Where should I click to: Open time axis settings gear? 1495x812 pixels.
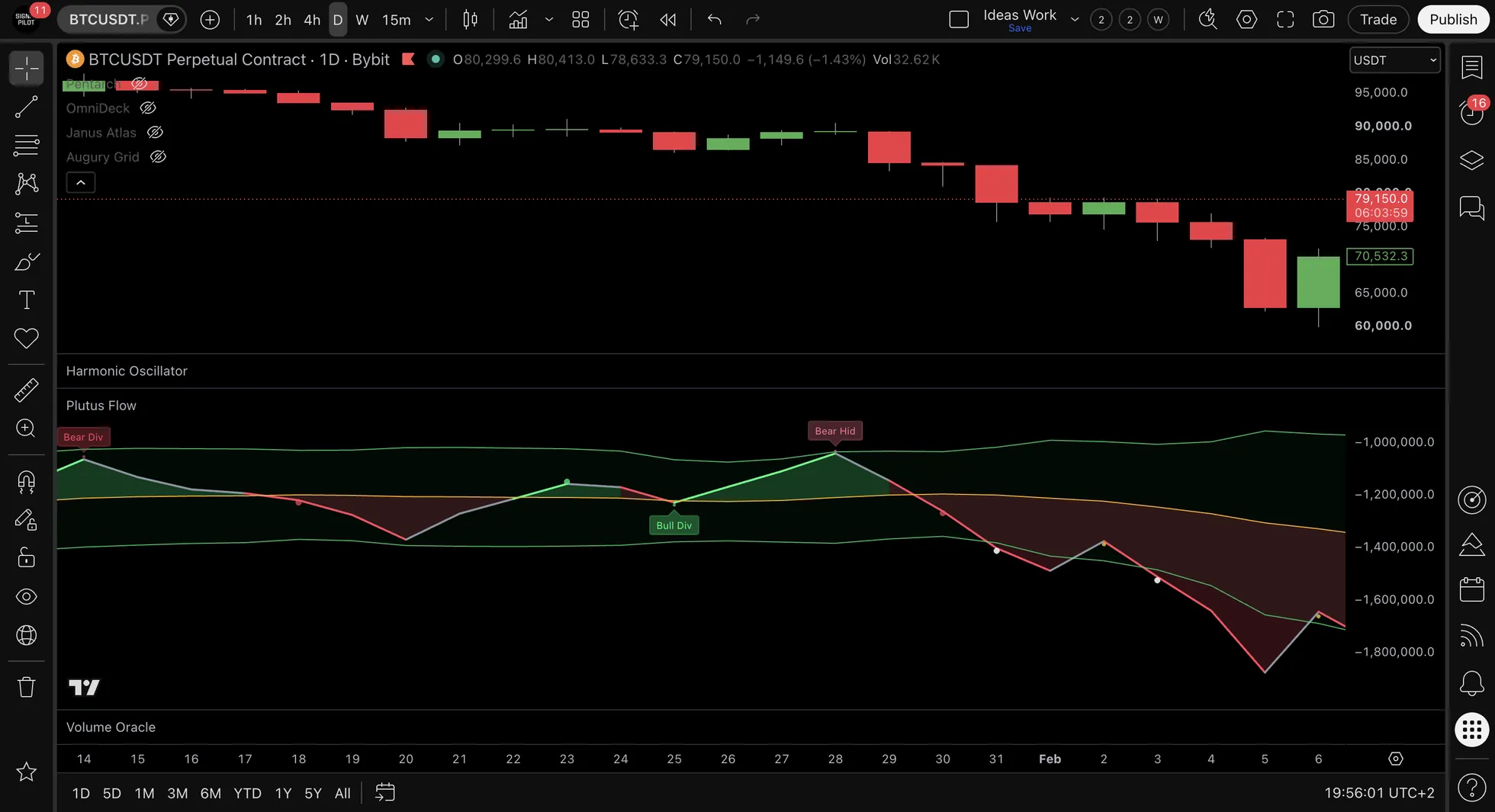pos(1395,759)
